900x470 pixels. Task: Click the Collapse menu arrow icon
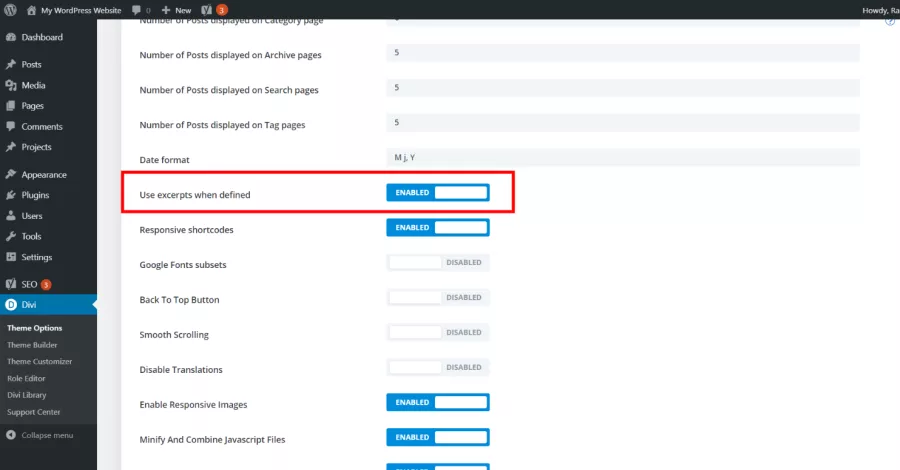[x=11, y=435]
